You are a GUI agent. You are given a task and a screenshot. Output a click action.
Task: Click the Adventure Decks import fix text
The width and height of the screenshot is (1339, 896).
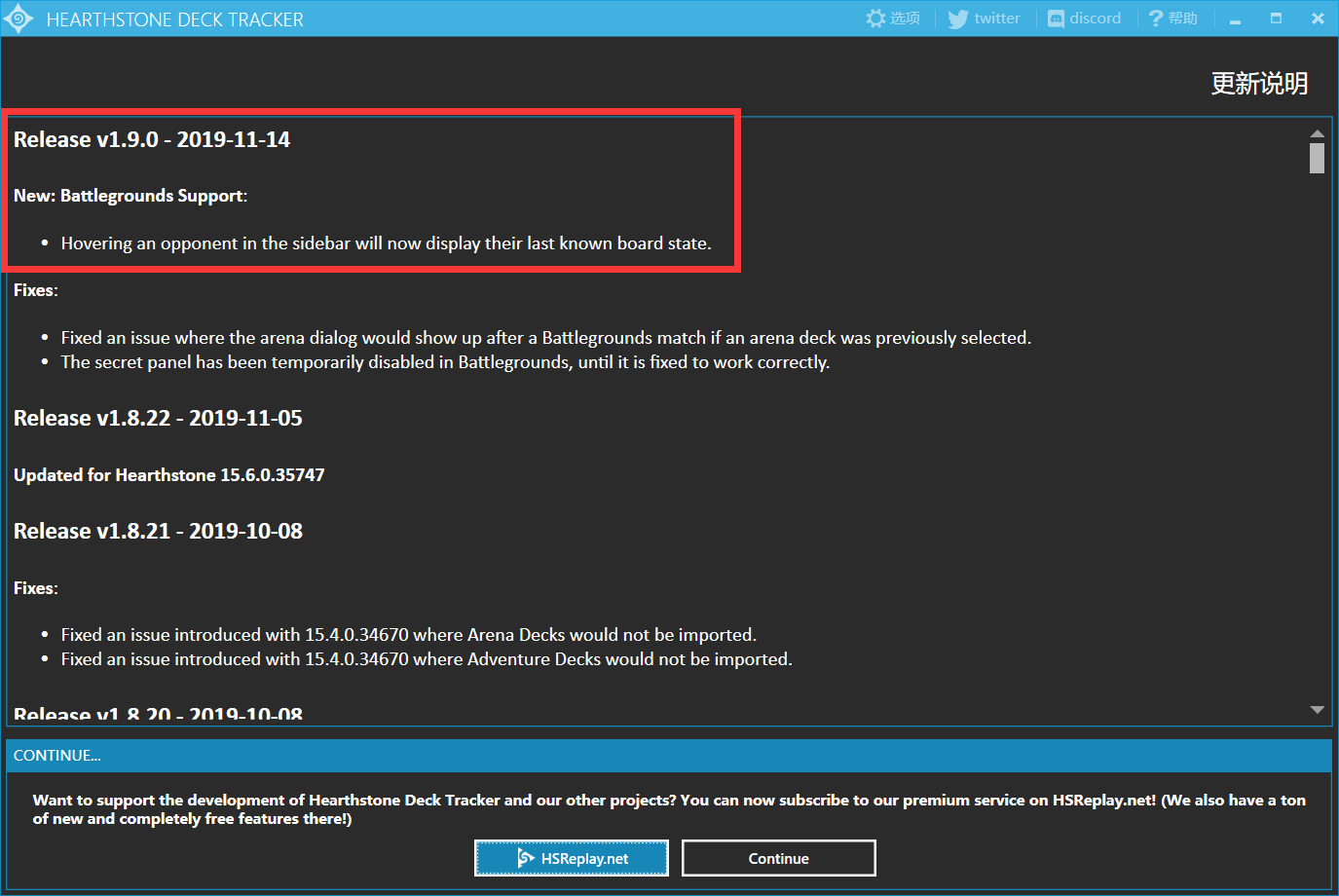coord(427,659)
